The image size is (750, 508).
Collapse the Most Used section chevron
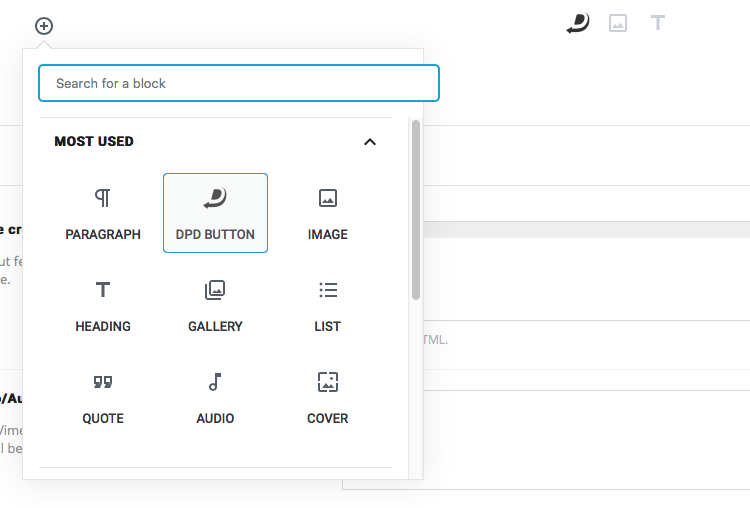370,142
